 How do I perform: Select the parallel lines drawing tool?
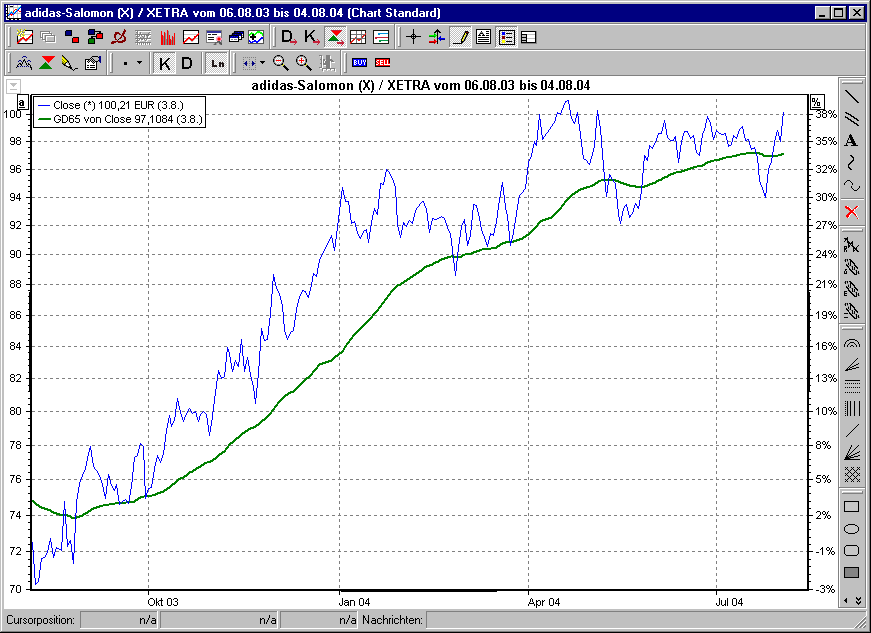[852, 117]
